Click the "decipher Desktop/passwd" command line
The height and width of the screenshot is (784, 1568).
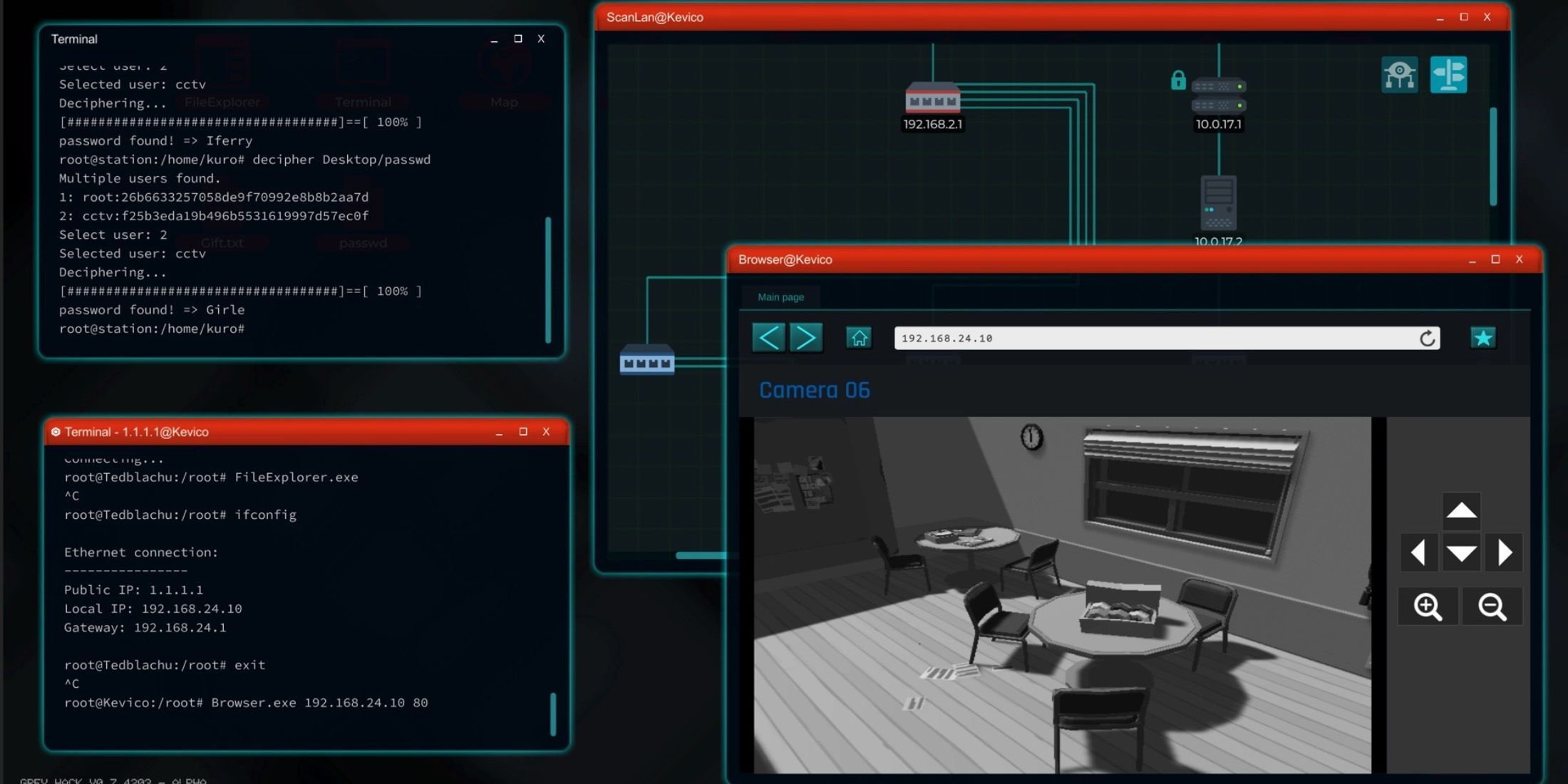244,160
